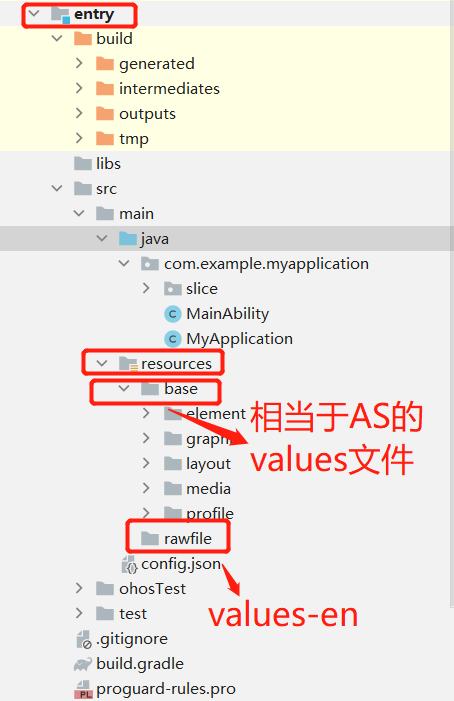Click the base folder icon
The width and height of the screenshot is (454, 701).
tap(150, 389)
